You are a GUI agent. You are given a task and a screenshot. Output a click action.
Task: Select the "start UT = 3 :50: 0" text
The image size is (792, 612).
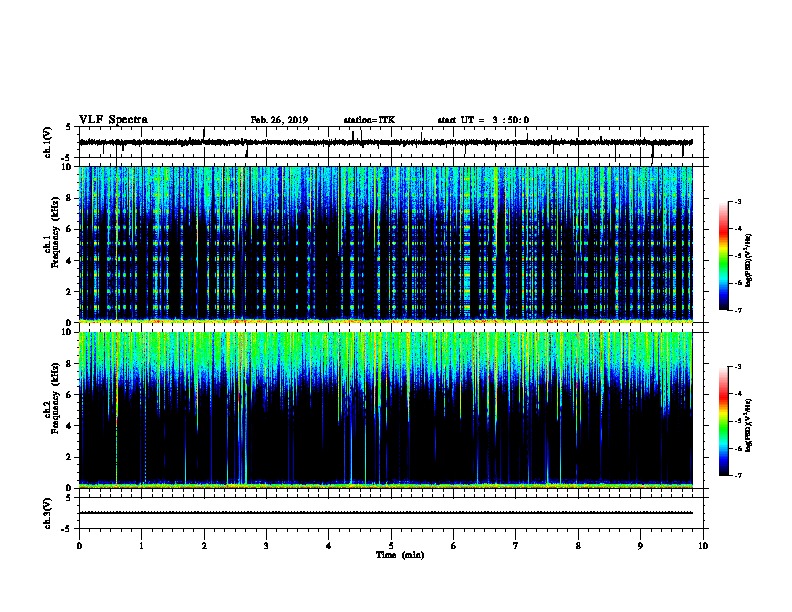[x=483, y=120]
